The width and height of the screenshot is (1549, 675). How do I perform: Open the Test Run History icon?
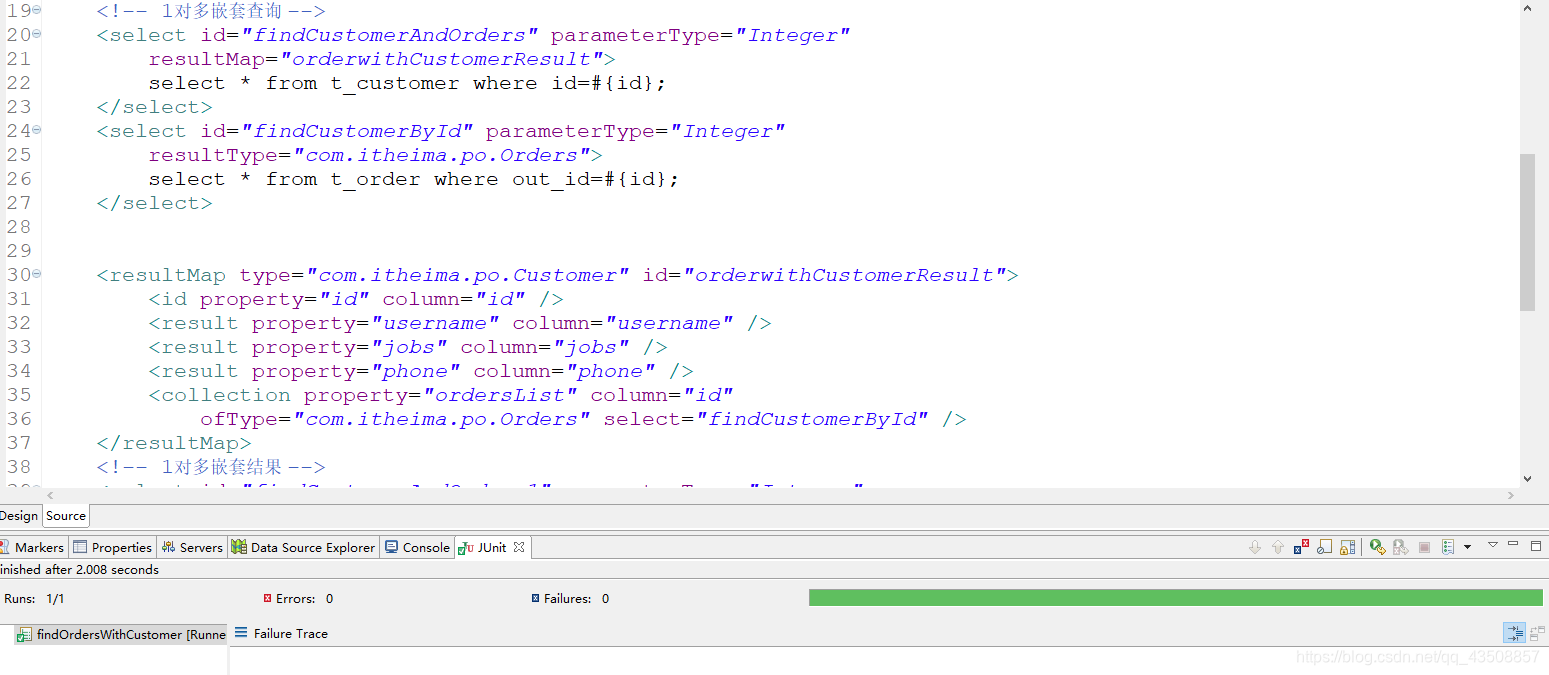pyautogui.click(x=1449, y=546)
